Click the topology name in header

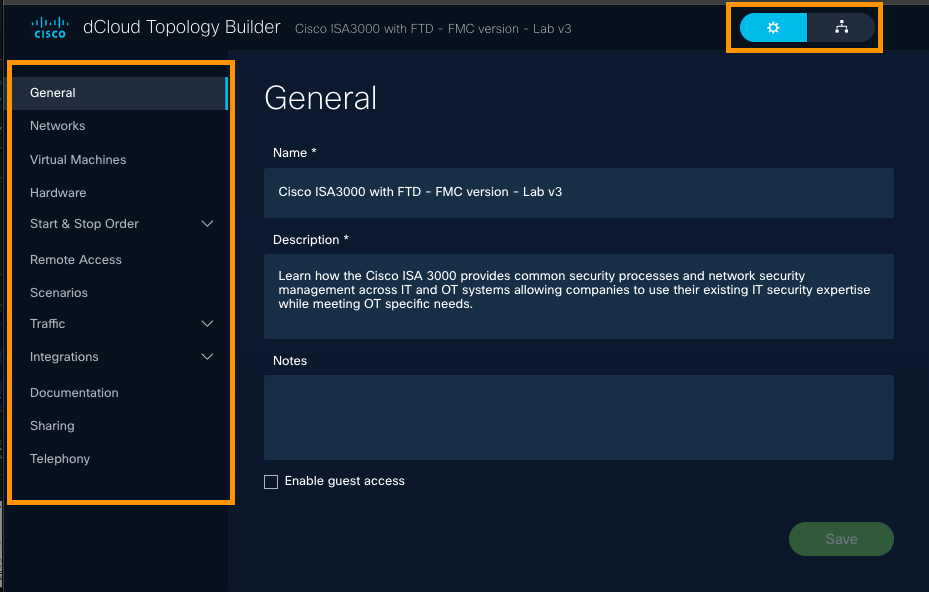pos(433,29)
